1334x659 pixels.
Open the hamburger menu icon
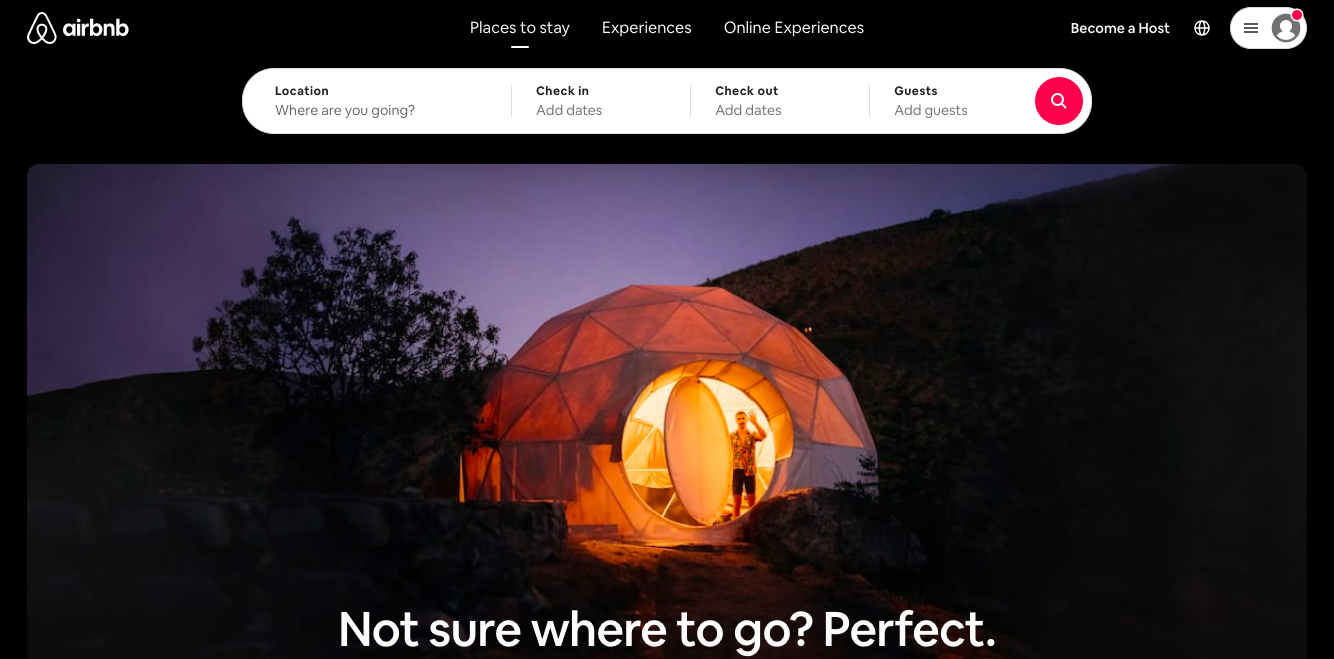pyautogui.click(x=1251, y=28)
